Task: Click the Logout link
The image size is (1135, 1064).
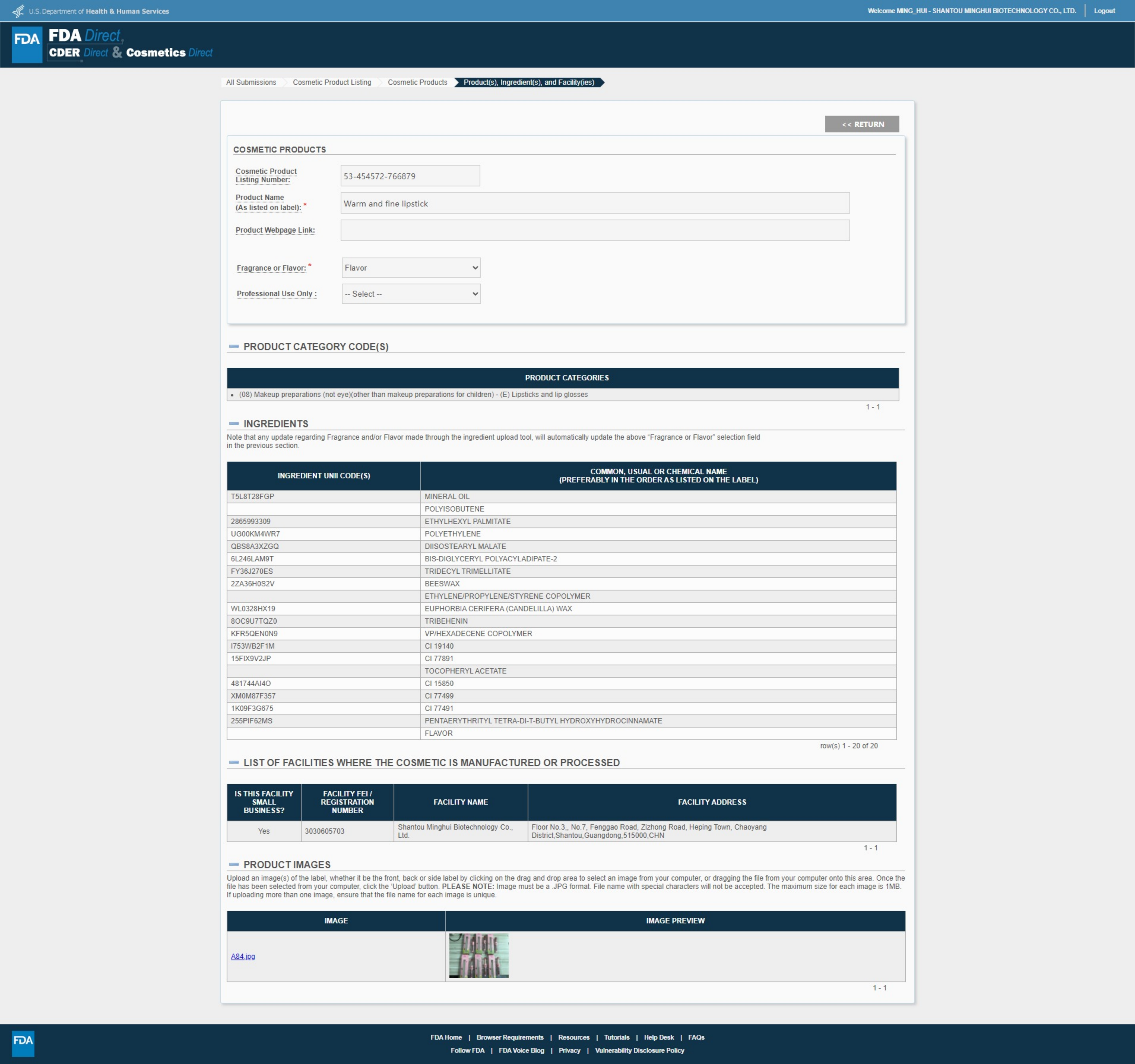Action: (x=1104, y=11)
